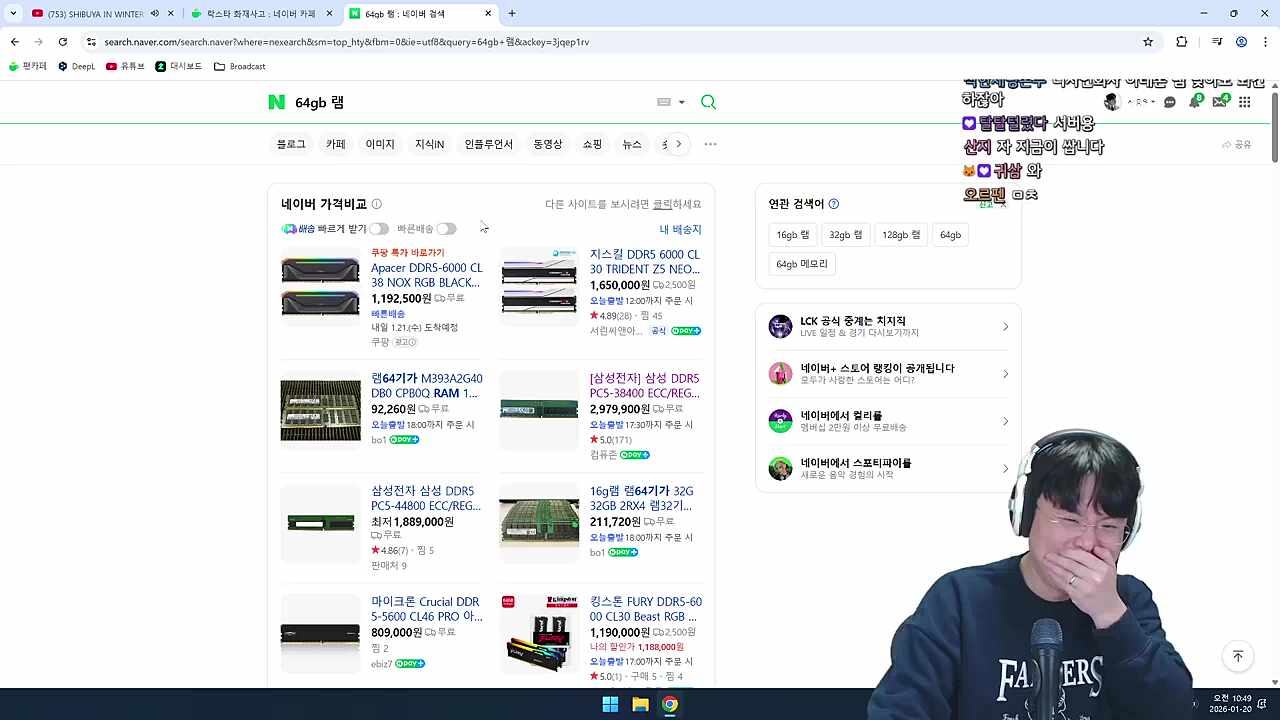Open the Naver on-screen keyboard icon
The width and height of the screenshot is (1280, 720).
[664, 102]
